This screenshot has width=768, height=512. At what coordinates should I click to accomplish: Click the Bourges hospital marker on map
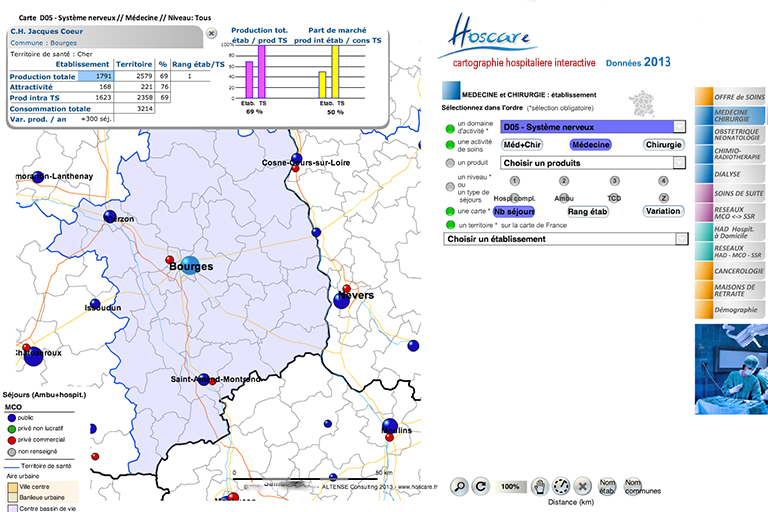(189, 265)
